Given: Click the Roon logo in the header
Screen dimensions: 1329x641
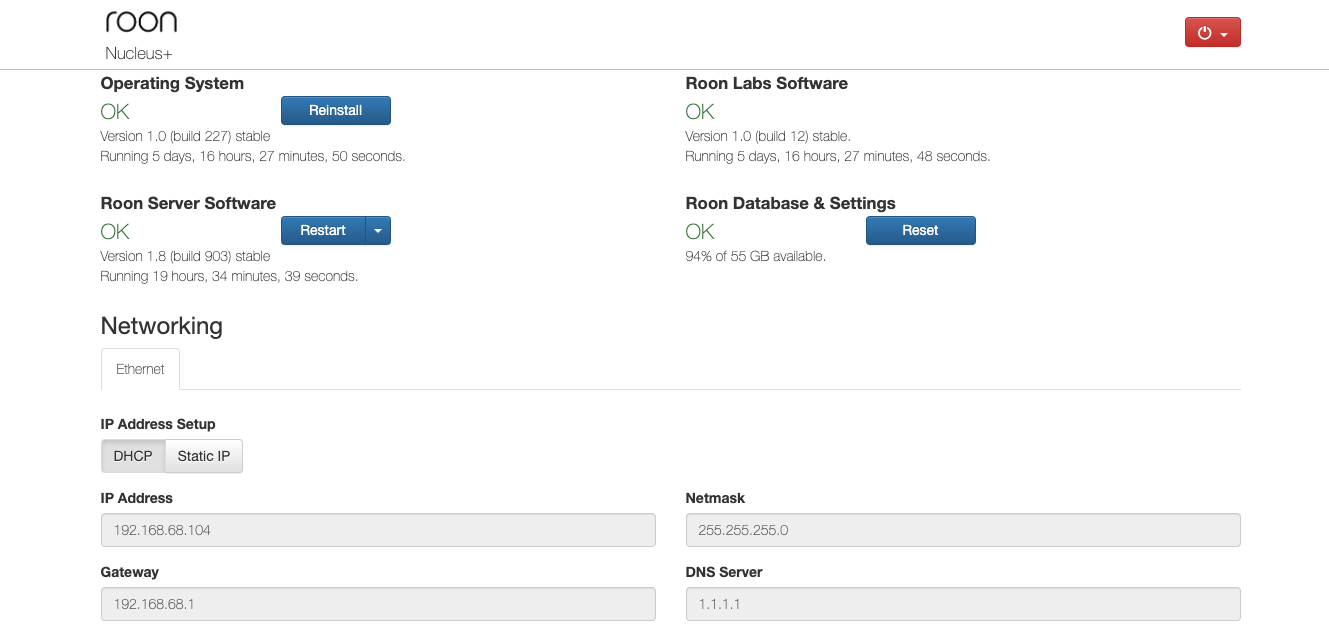Looking at the screenshot, I should [141, 22].
